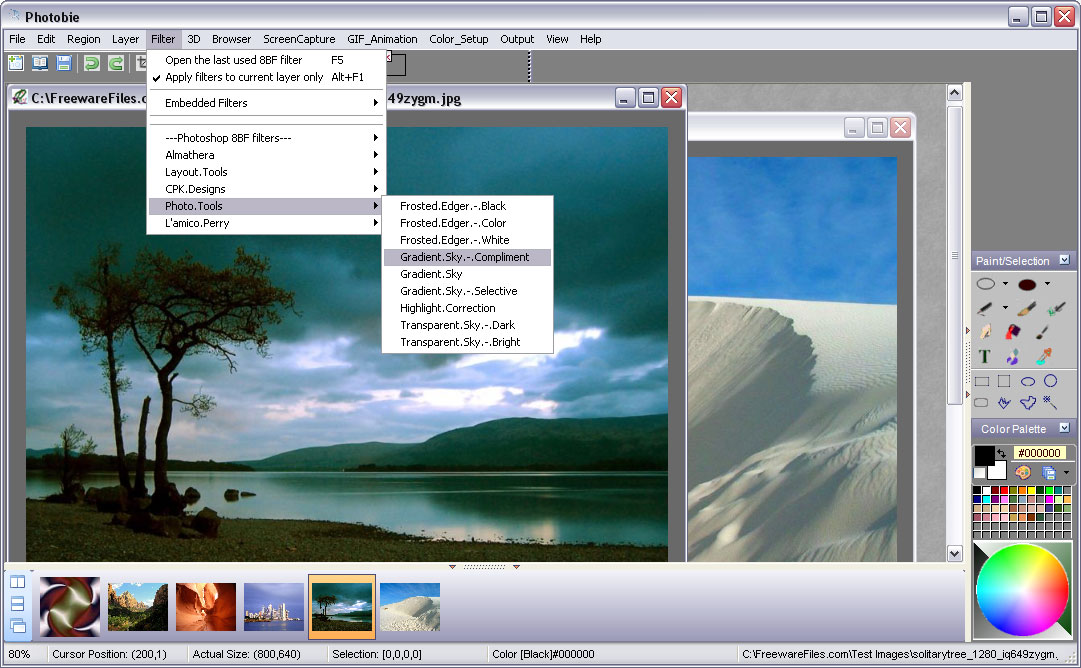Toggle Apply filters to current layer only
Viewport: 1081px width, 668px height.
click(244, 77)
